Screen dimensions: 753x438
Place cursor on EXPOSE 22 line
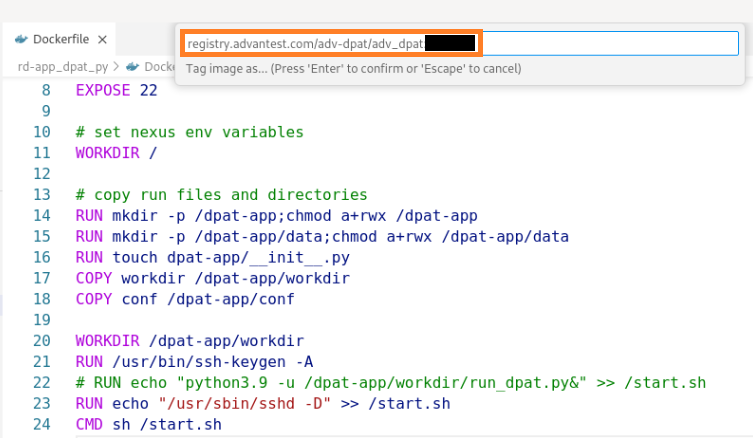click(x=116, y=90)
